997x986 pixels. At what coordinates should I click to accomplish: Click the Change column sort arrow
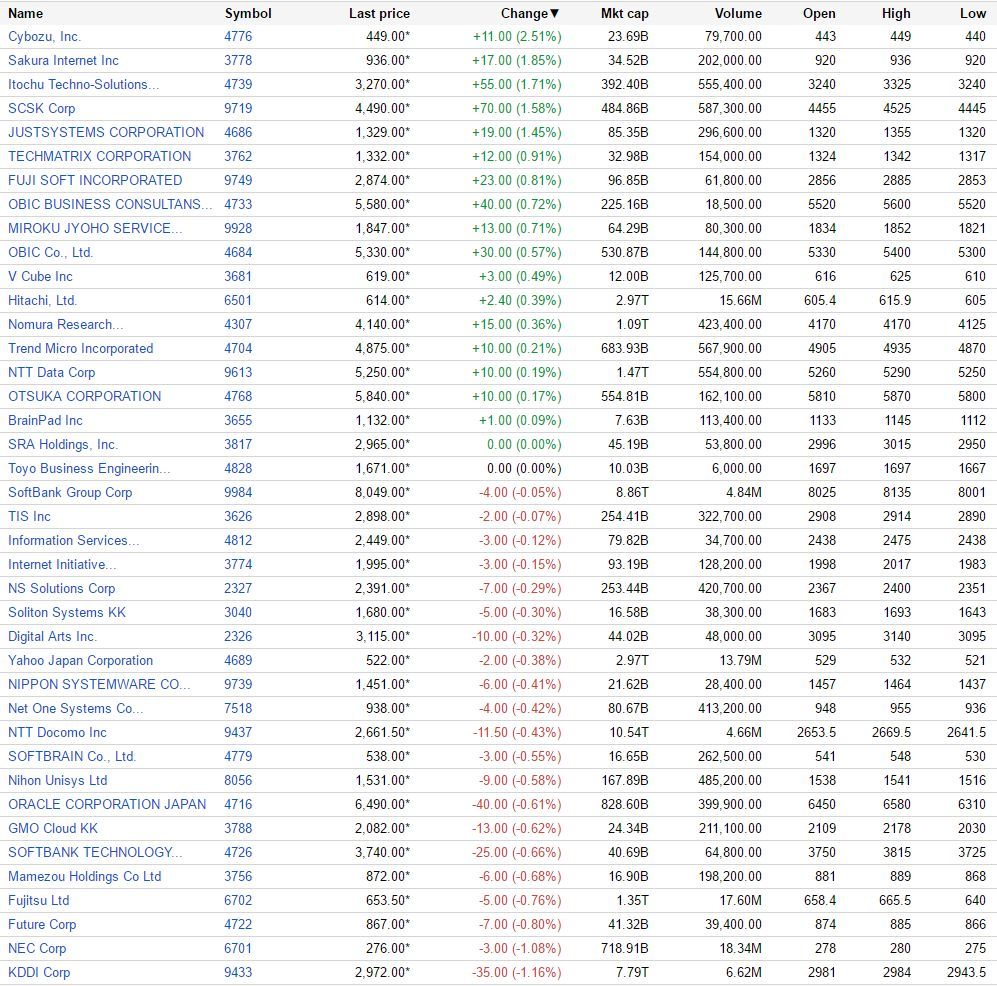(554, 13)
